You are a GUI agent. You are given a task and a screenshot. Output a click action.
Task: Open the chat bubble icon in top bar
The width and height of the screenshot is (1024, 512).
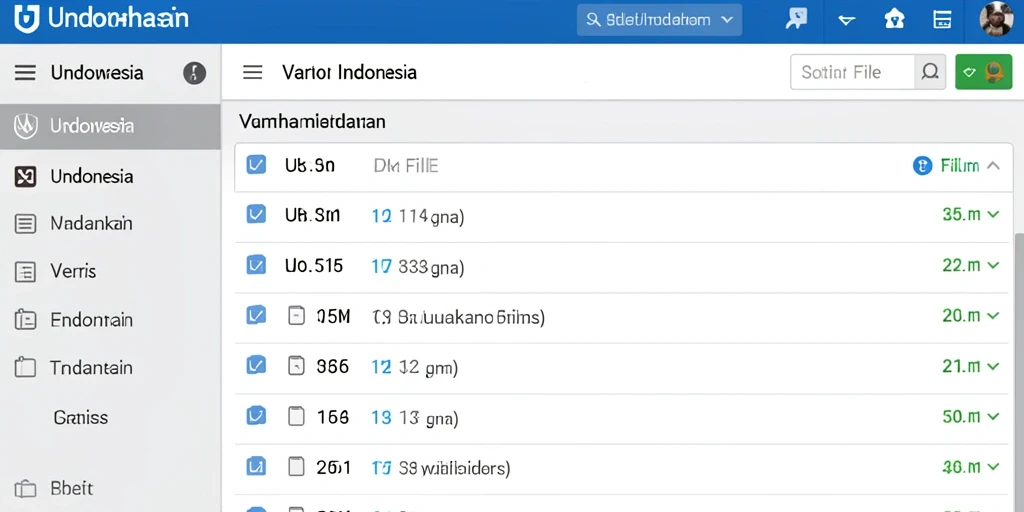(796, 19)
